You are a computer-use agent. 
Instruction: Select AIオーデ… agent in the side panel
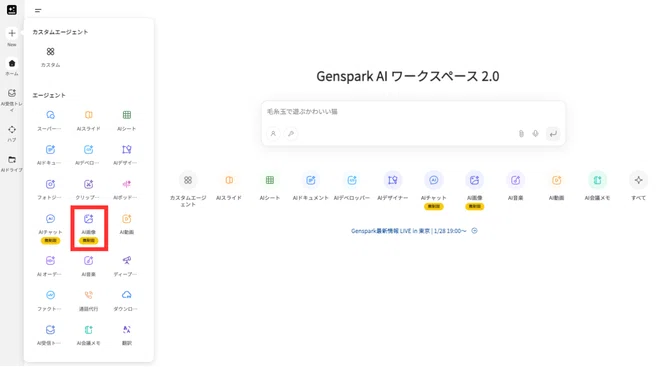(x=50, y=266)
